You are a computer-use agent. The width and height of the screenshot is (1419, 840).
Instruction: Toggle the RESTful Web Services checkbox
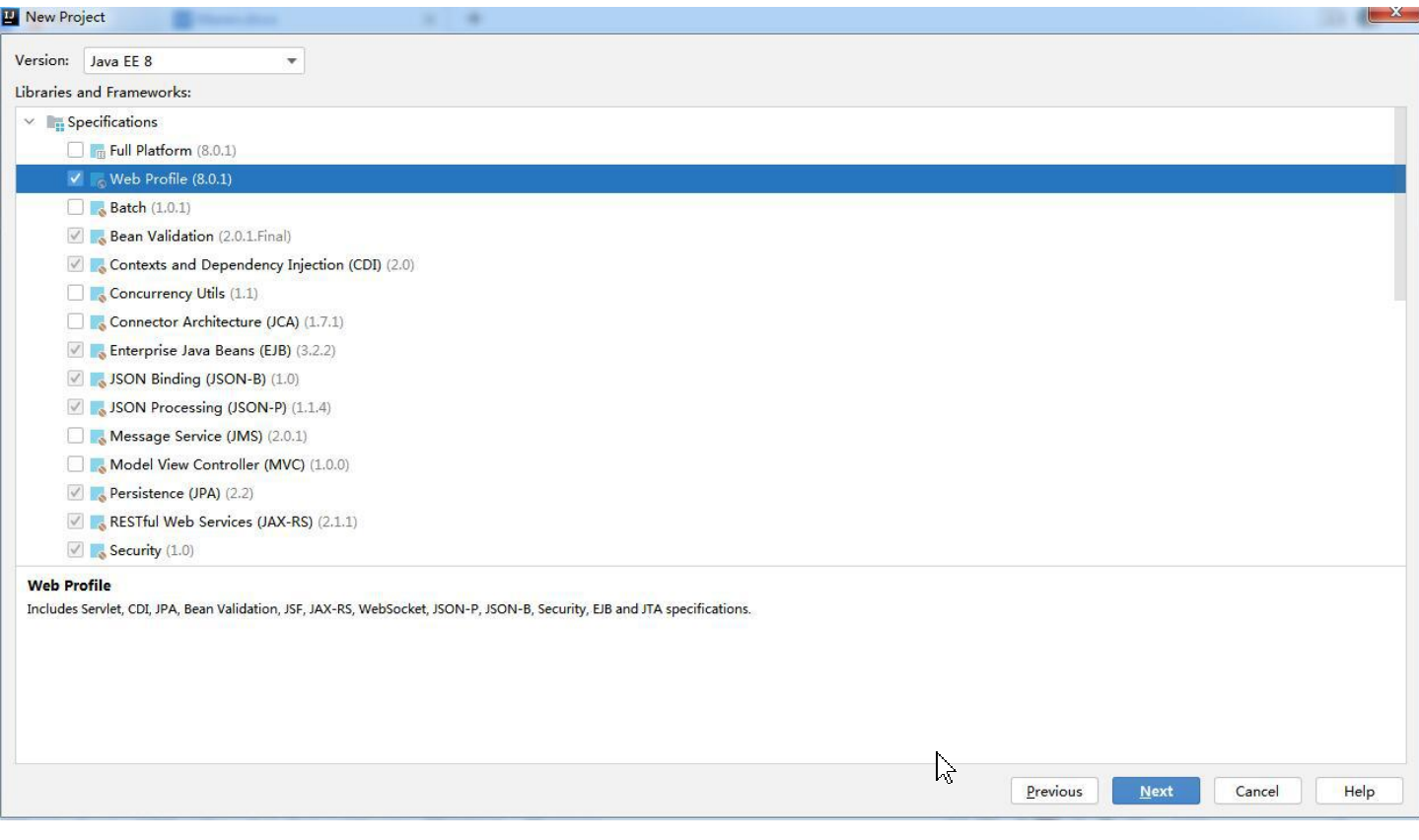75,522
